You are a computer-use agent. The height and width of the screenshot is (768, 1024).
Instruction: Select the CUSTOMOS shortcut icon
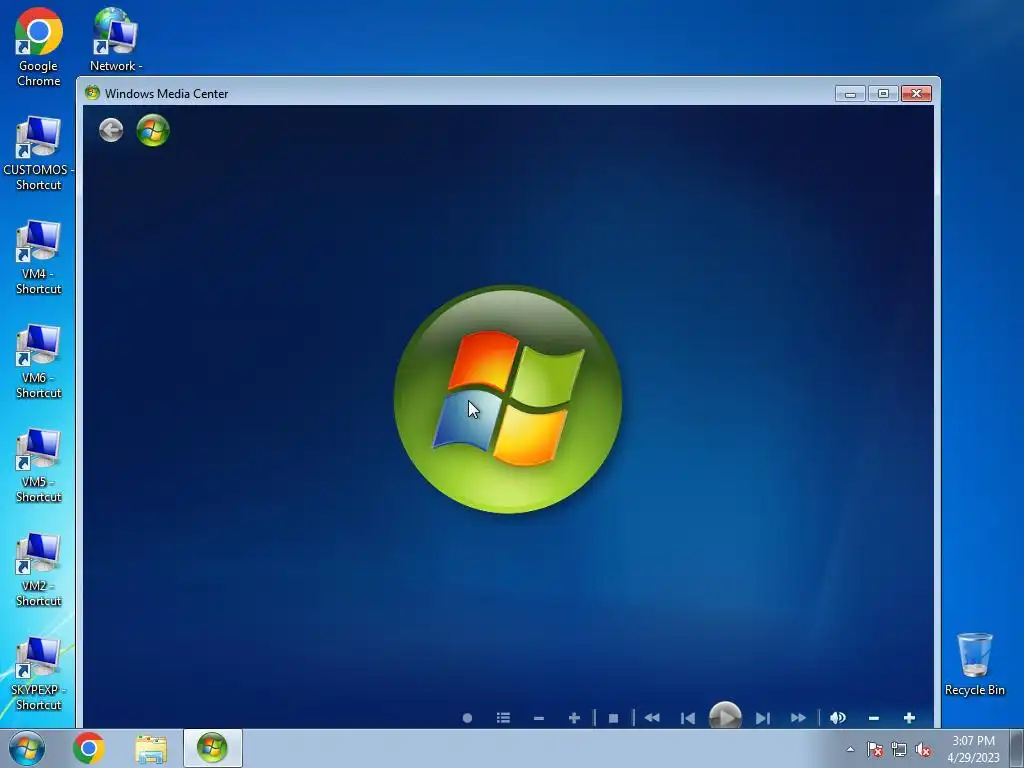click(x=39, y=153)
